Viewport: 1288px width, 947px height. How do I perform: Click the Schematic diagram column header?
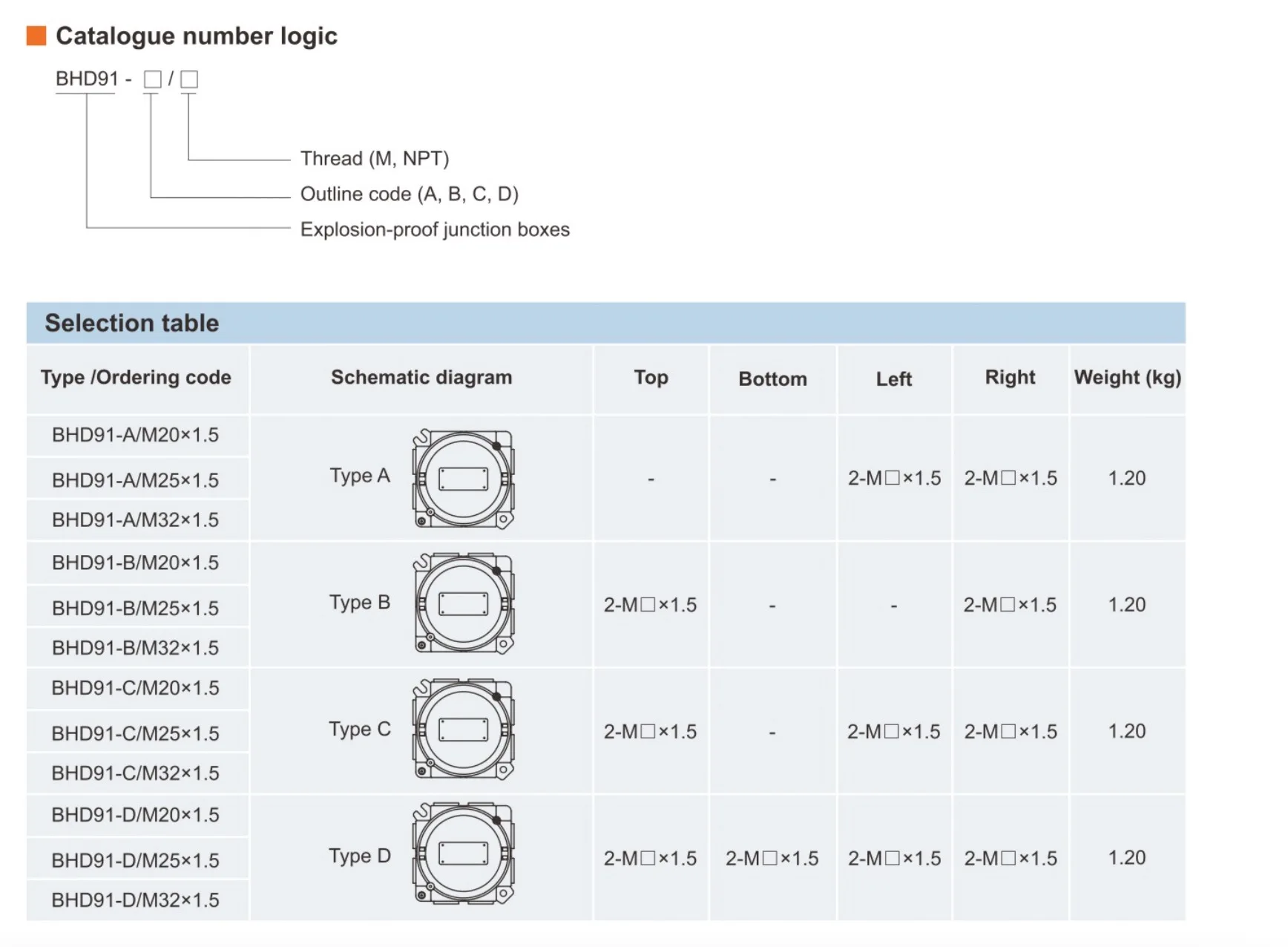coord(421,378)
